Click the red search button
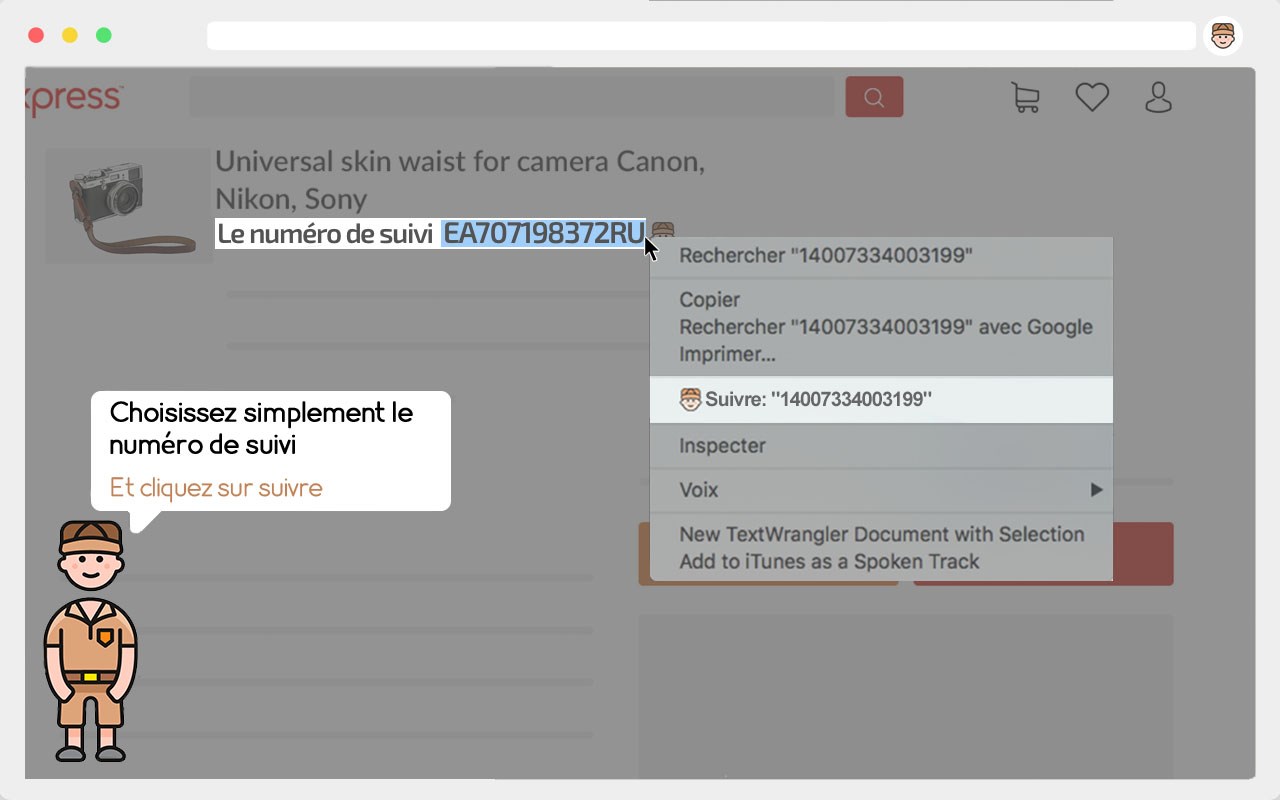1280x800 pixels. point(874,97)
